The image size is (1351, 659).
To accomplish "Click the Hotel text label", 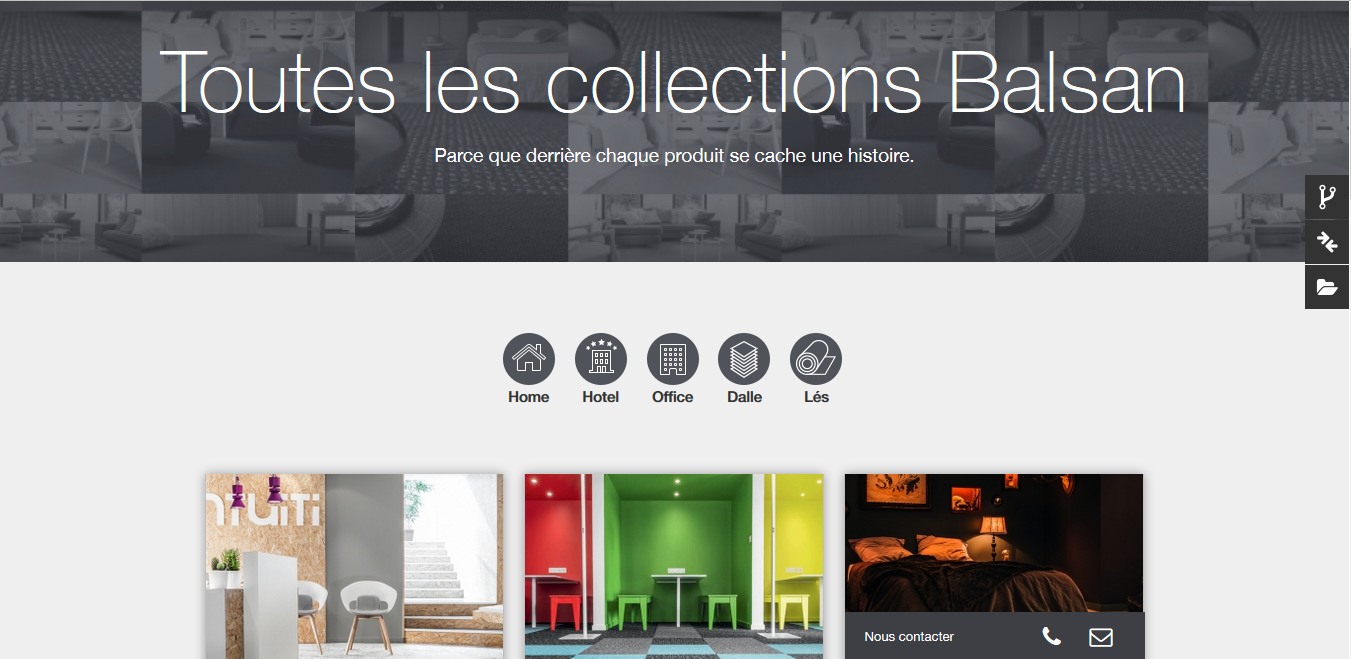I will (x=600, y=397).
